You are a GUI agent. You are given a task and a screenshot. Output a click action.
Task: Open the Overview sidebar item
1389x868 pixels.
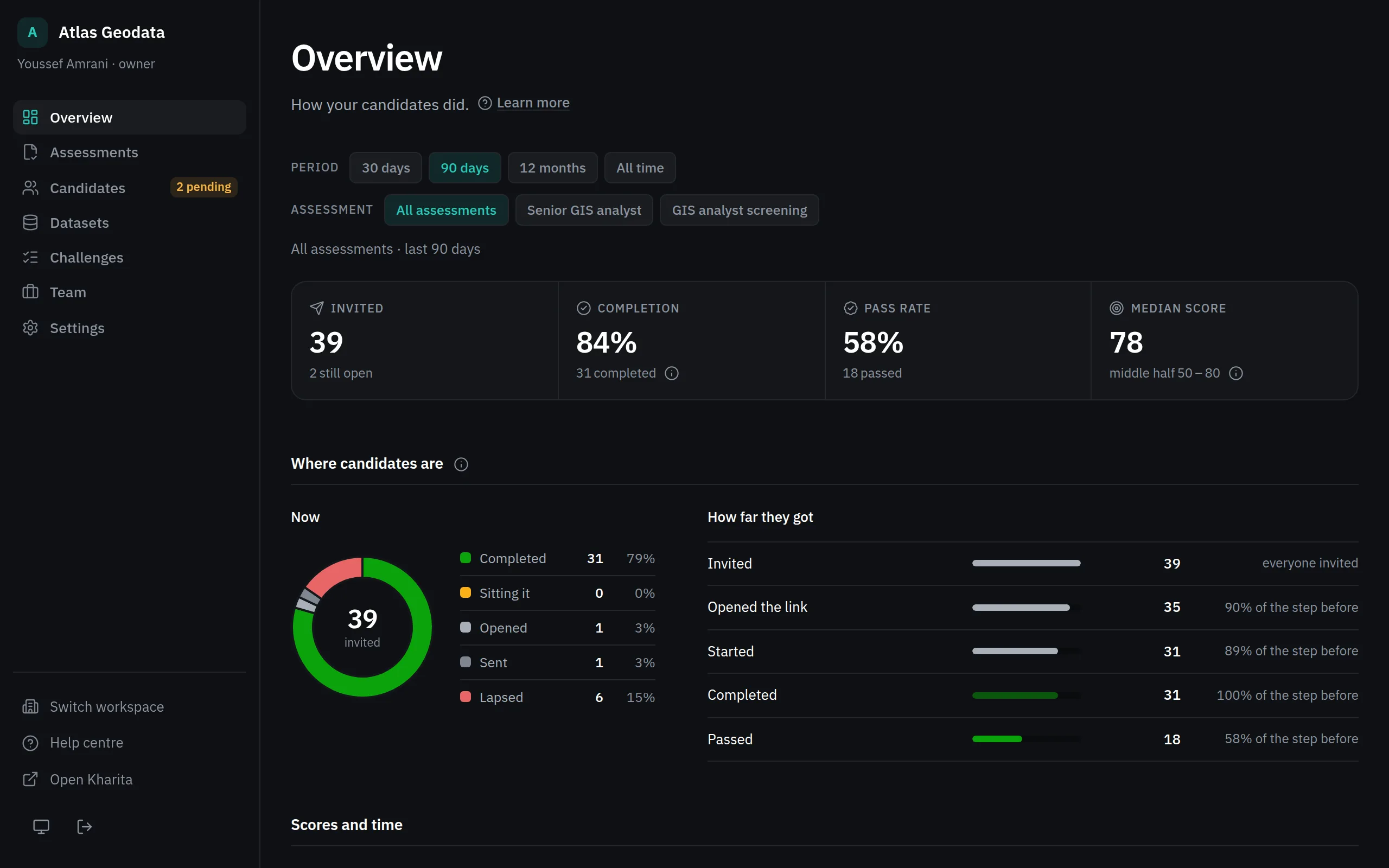pyautogui.click(x=130, y=117)
